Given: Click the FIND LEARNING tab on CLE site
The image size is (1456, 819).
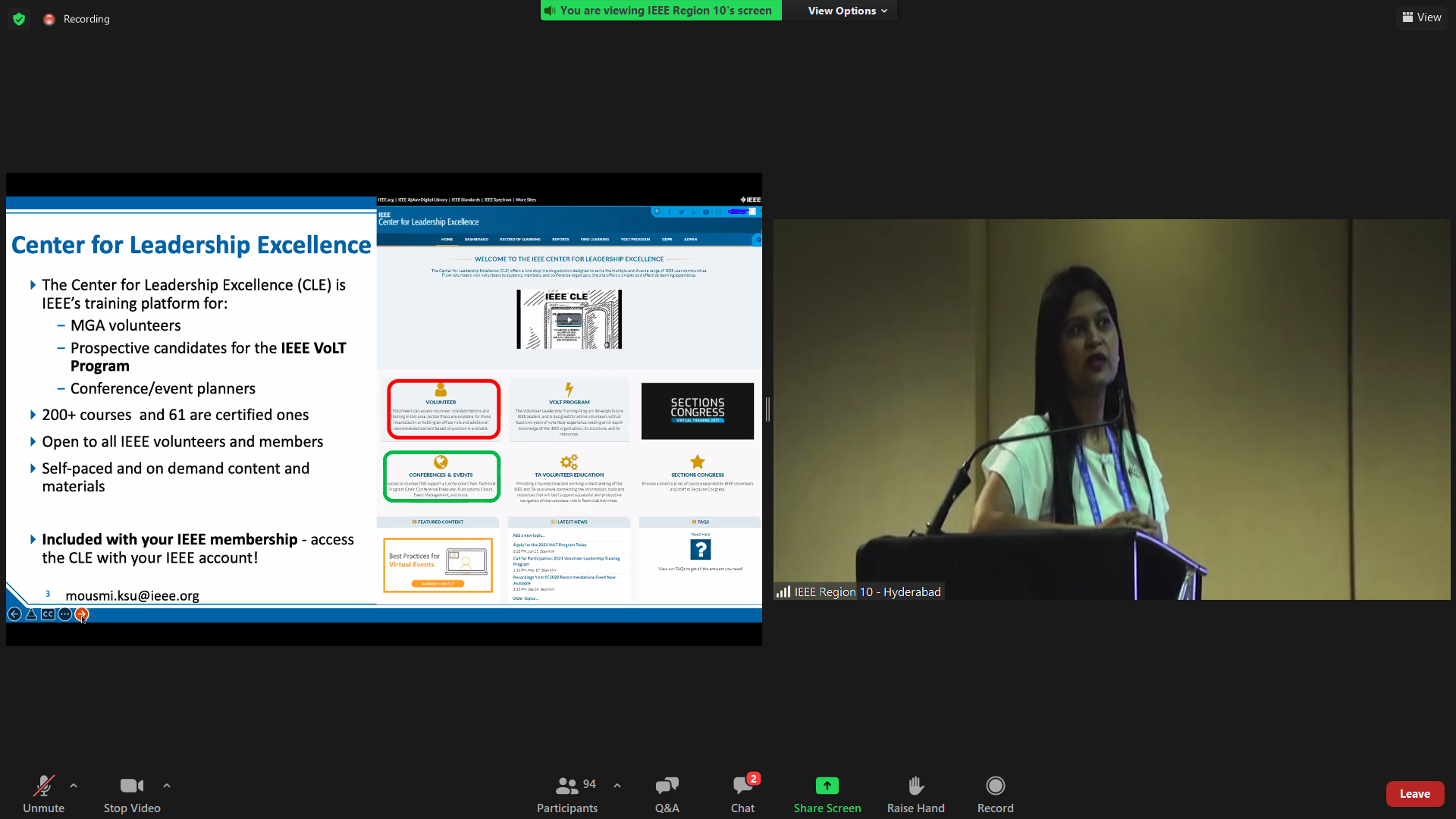Looking at the screenshot, I should pos(595,240).
